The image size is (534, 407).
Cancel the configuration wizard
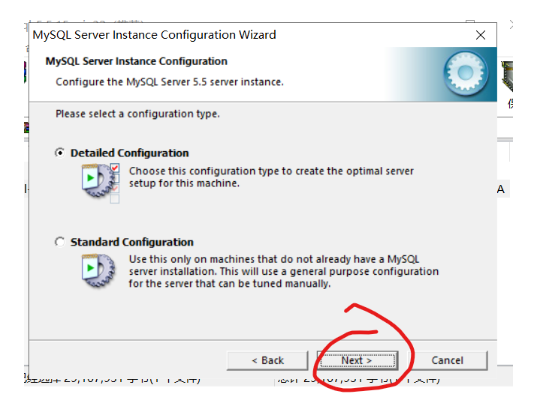tap(447, 360)
